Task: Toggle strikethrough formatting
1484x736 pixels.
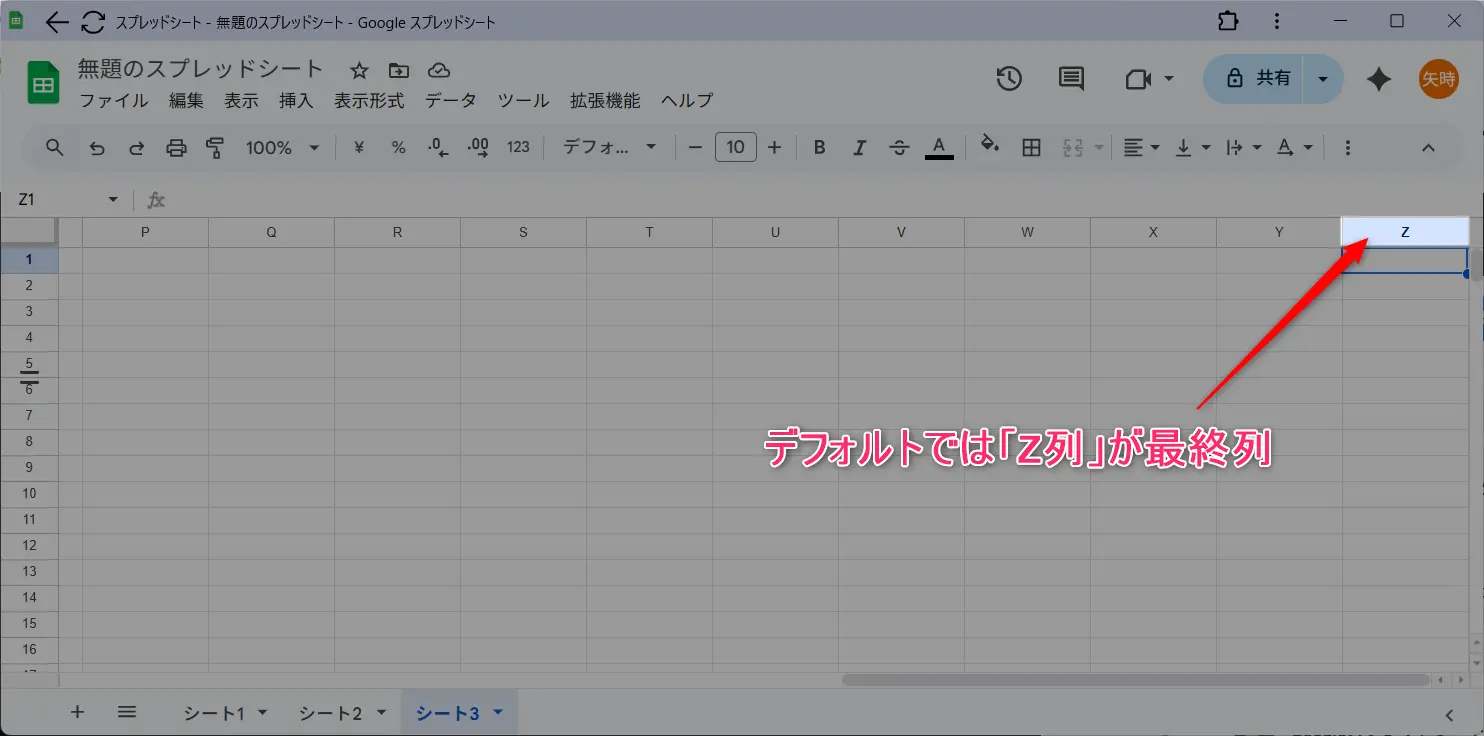Action: pos(899,148)
